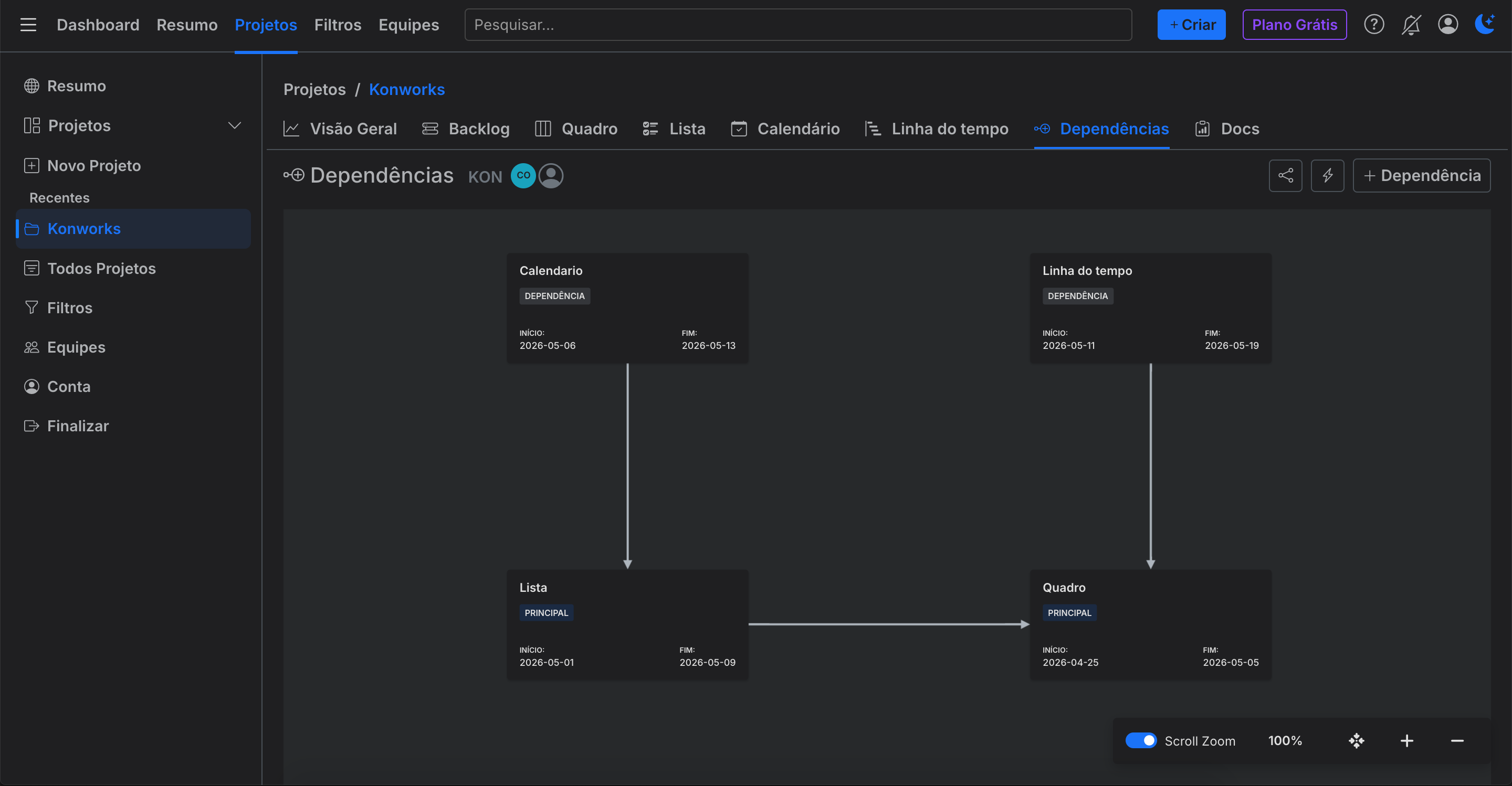Click the muted notifications bell icon
Image resolution: width=1512 pixels, height=786 pixels.
(x=1411, y=25)
